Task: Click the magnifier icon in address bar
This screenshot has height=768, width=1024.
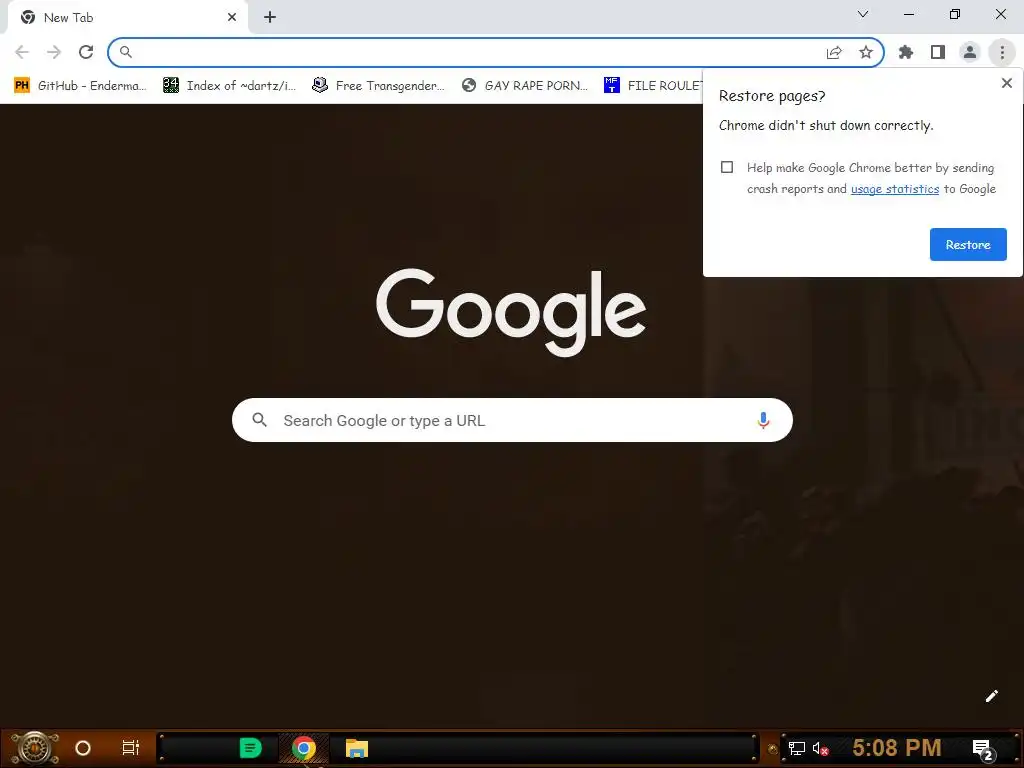Action: (x=125, y=52)
